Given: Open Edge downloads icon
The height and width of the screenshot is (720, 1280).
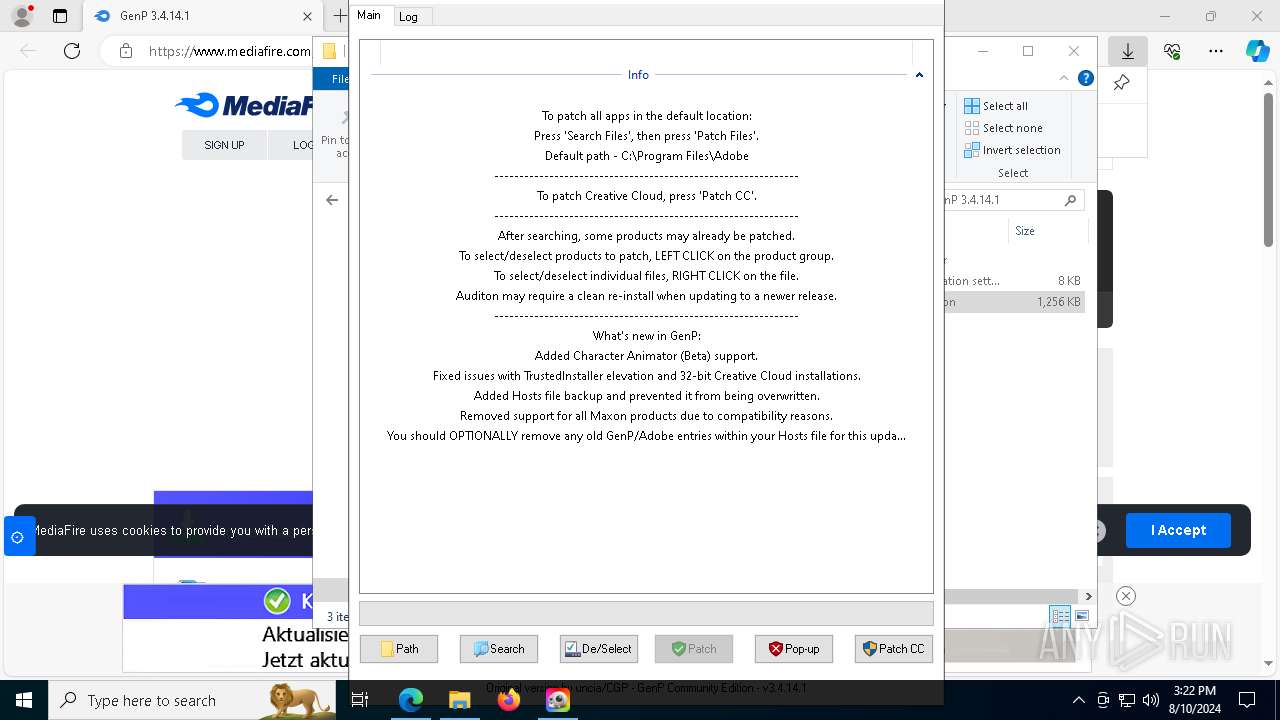Looking at the screenshot, I should (1128, 51).
